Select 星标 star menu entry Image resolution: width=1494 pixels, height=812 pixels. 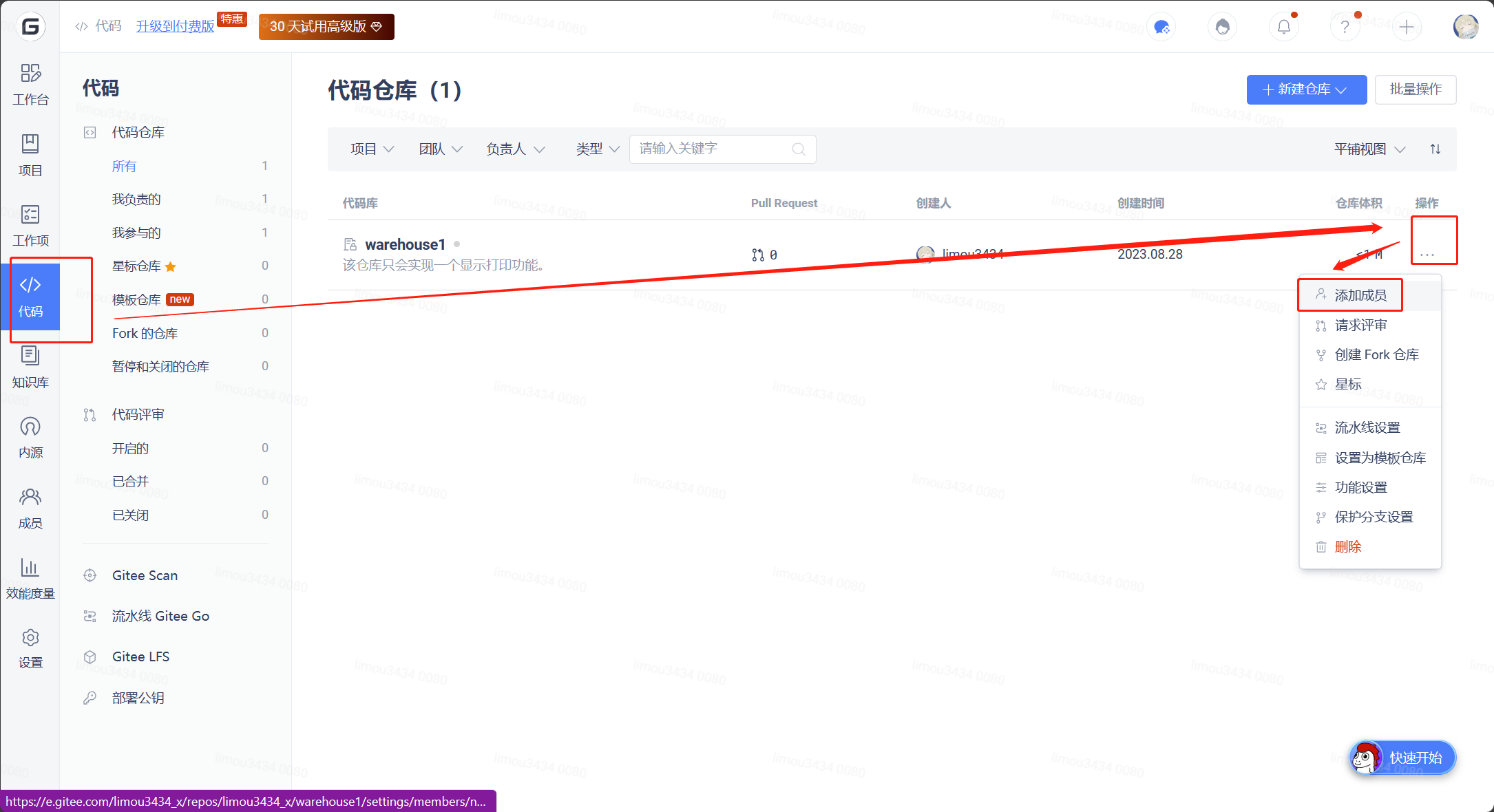tap(1347, 384)
